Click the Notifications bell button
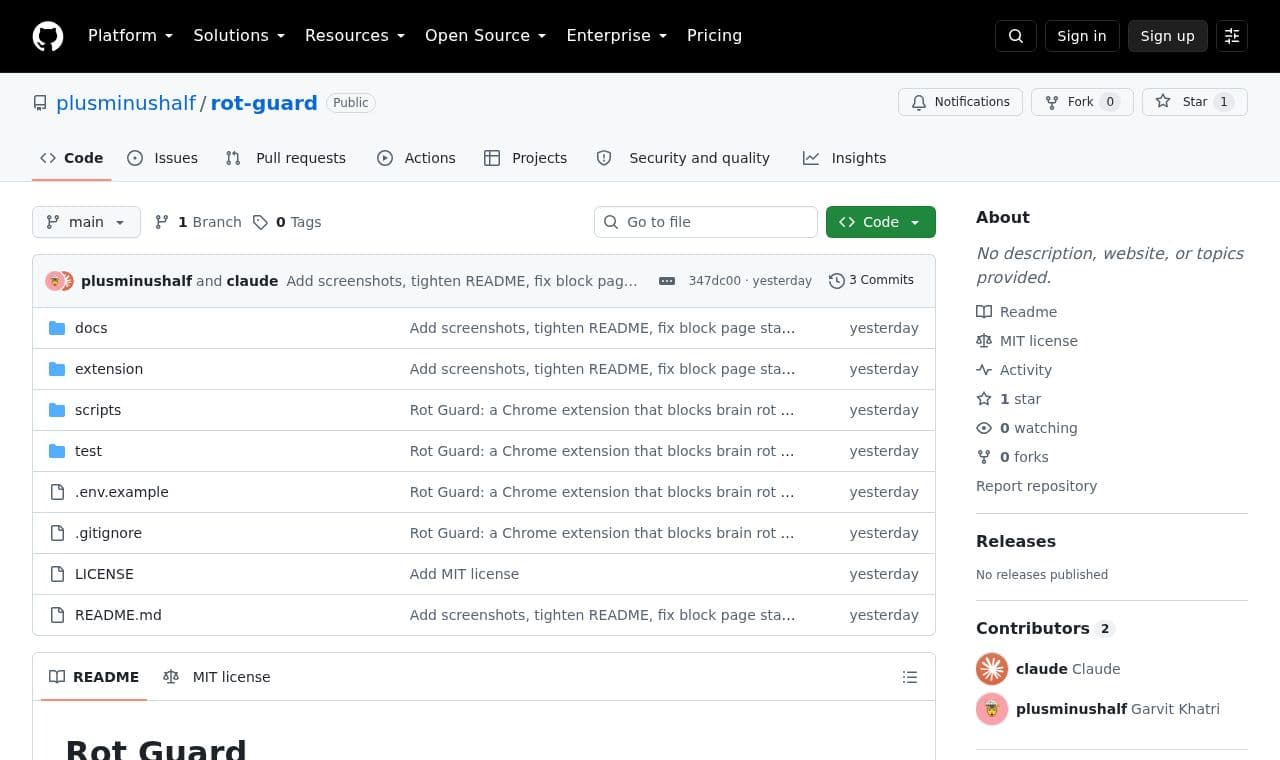Screen dimensions: 1280x760 click(x=960, y=102)
